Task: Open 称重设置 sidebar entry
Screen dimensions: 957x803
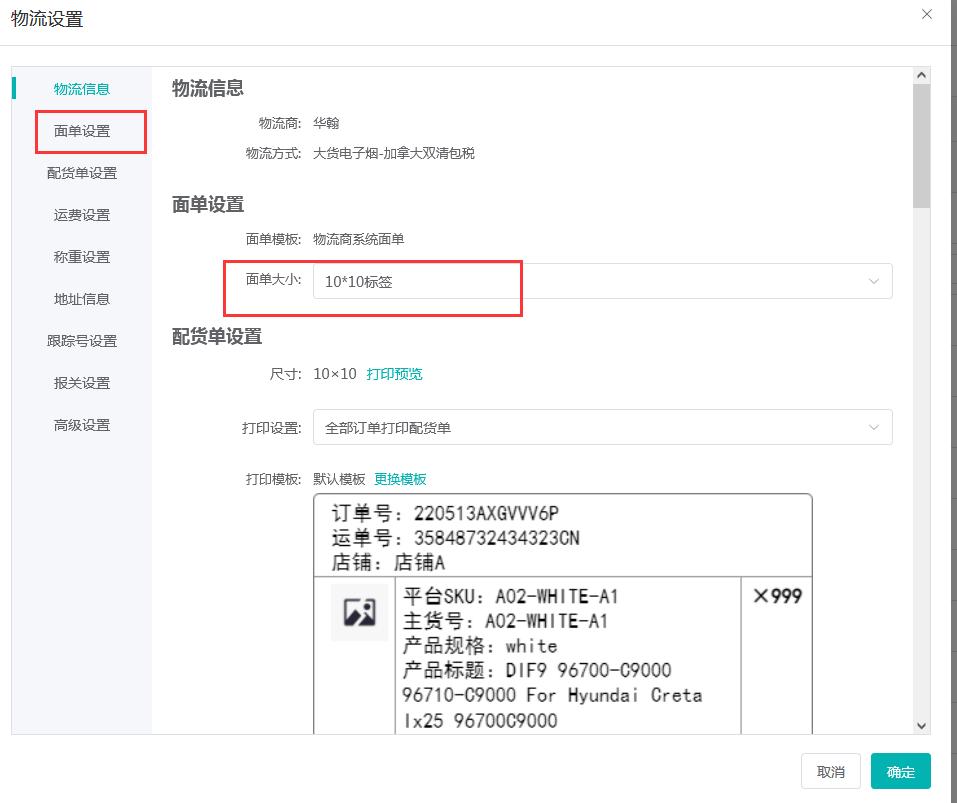Action: click(x=82, y=257)
